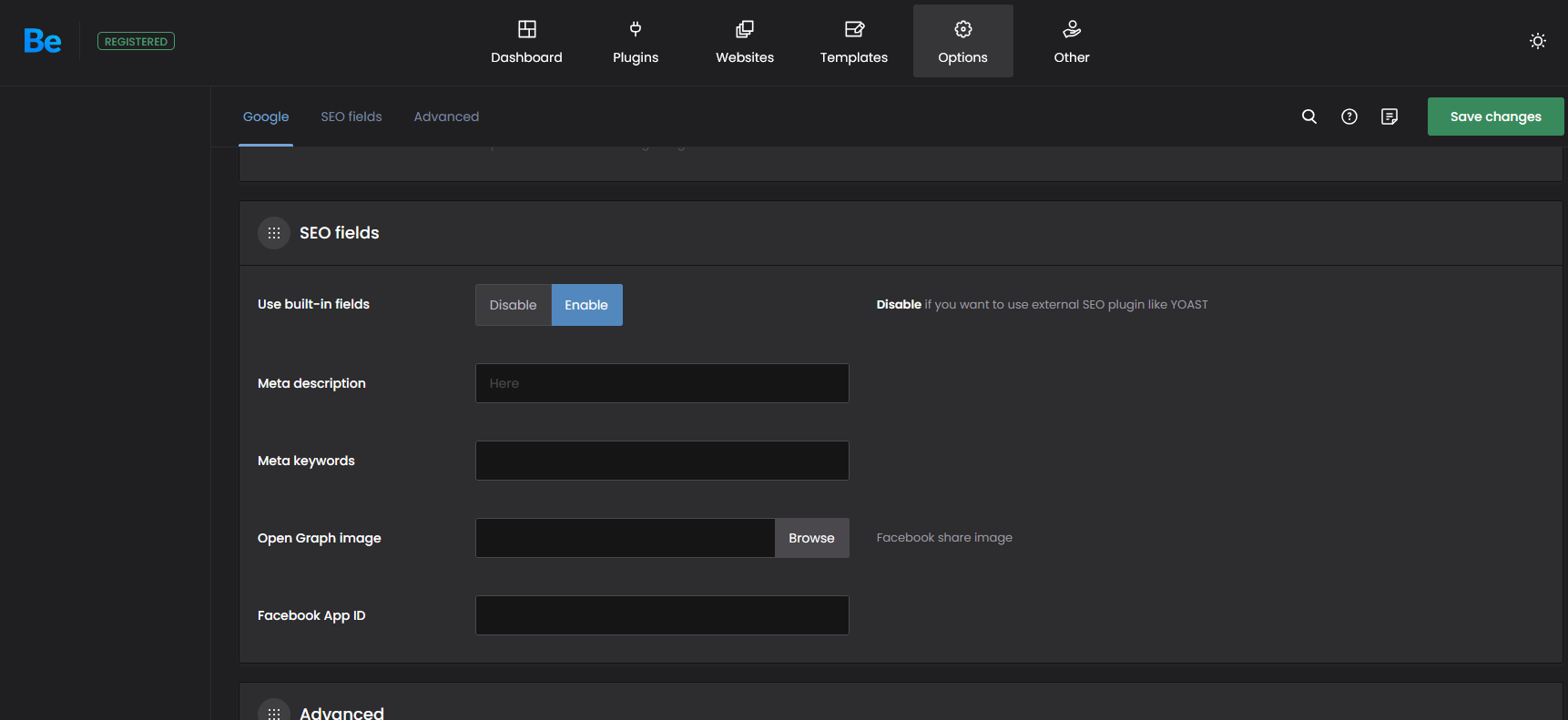Open the Dashboard section
The image size is (1568, 720).
click(526, 42)
